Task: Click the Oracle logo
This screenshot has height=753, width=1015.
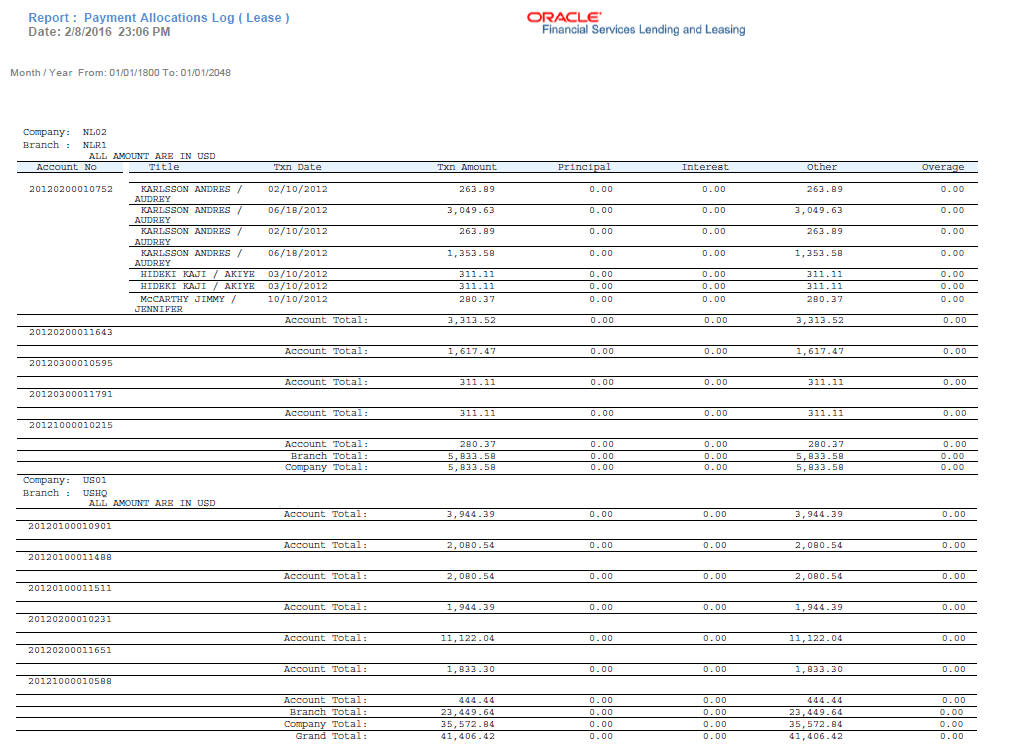Action: tap(564, 17)
